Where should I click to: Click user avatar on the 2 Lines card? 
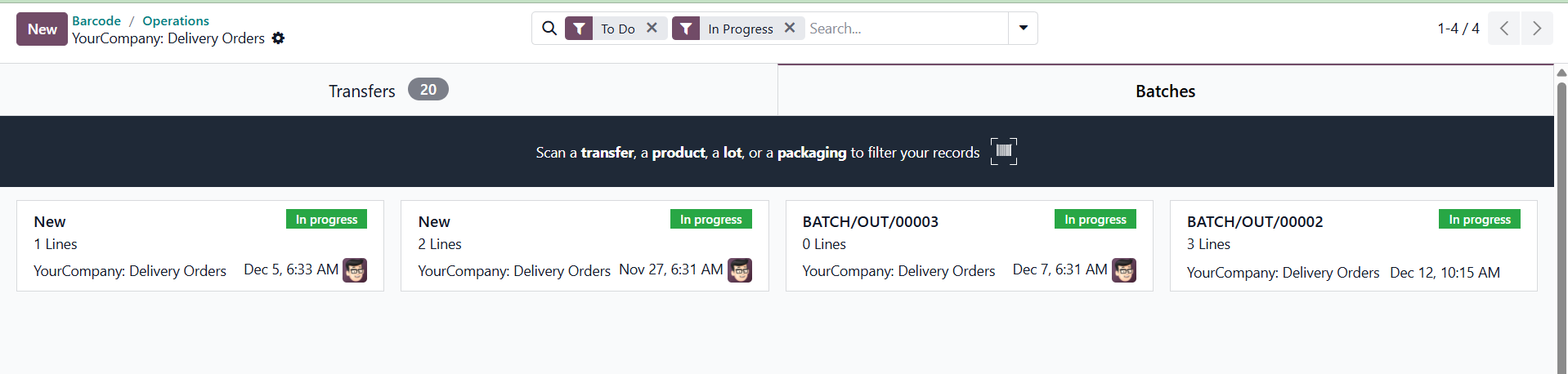point(740,270)
